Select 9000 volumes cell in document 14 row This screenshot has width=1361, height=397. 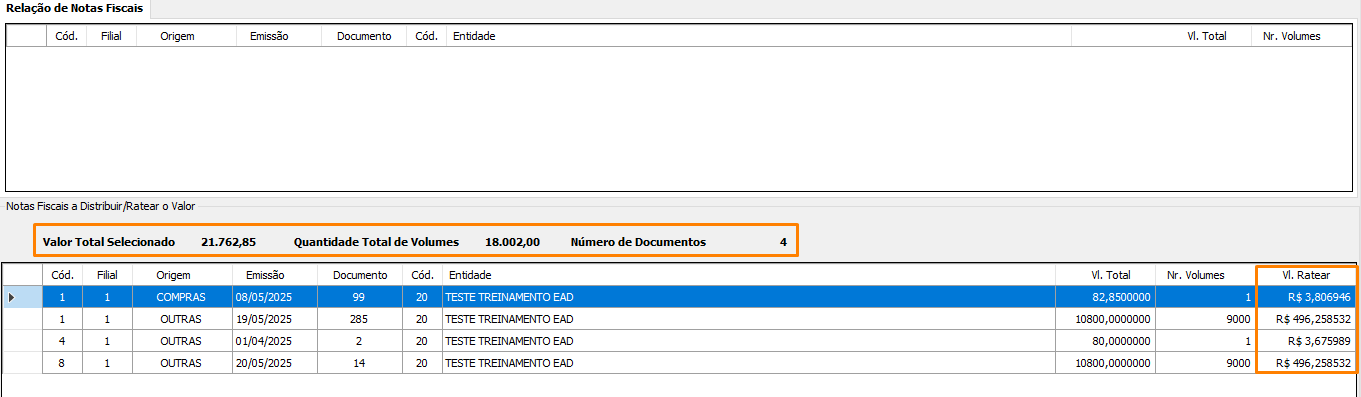[1206, 363]
